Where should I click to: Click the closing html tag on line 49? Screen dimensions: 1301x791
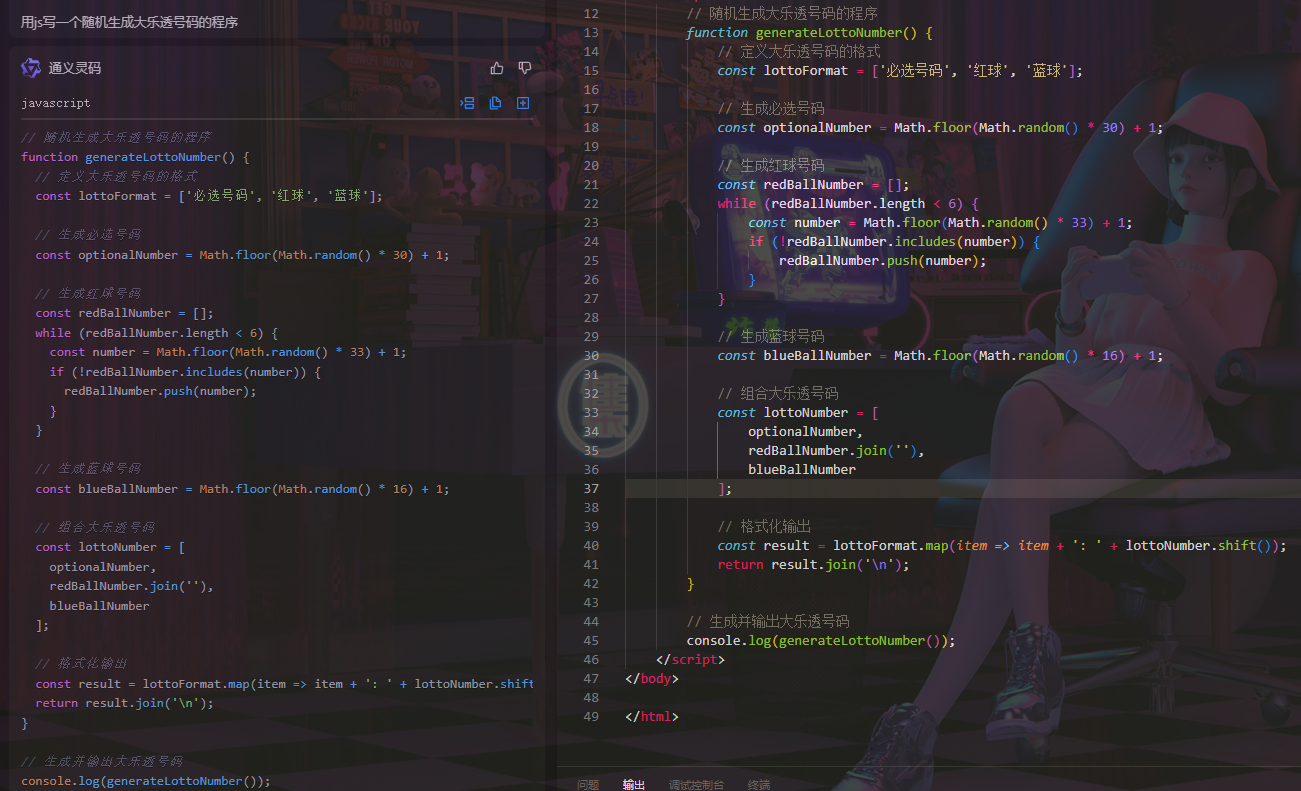tap(652, 716)
